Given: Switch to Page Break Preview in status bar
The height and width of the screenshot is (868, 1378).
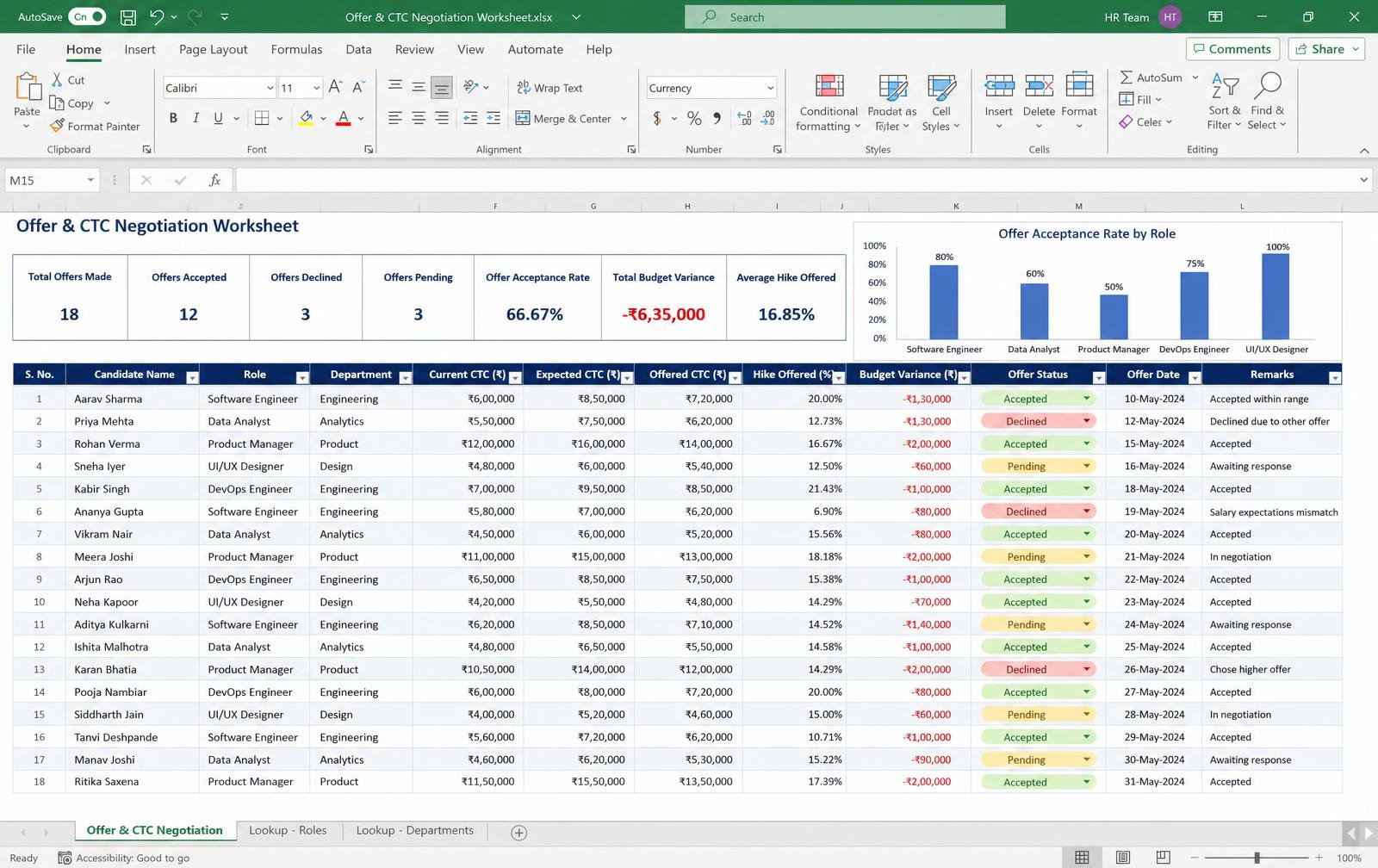Looking at the screenshot, I should 1163,858.
